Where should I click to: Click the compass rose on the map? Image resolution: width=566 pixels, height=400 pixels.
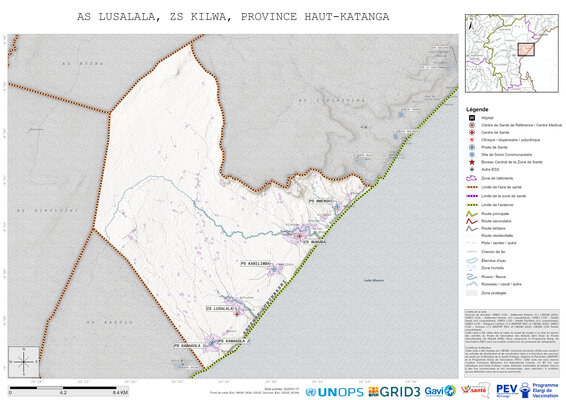tap(24, 362)
